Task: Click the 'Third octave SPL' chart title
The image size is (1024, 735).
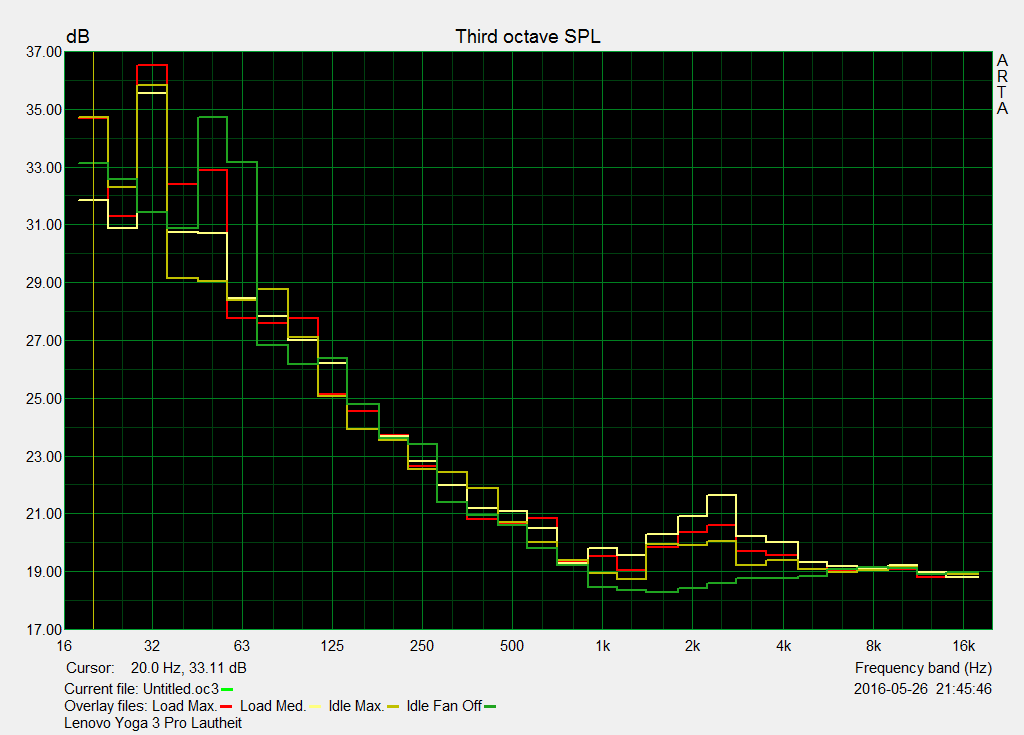Action: point(528,37)
